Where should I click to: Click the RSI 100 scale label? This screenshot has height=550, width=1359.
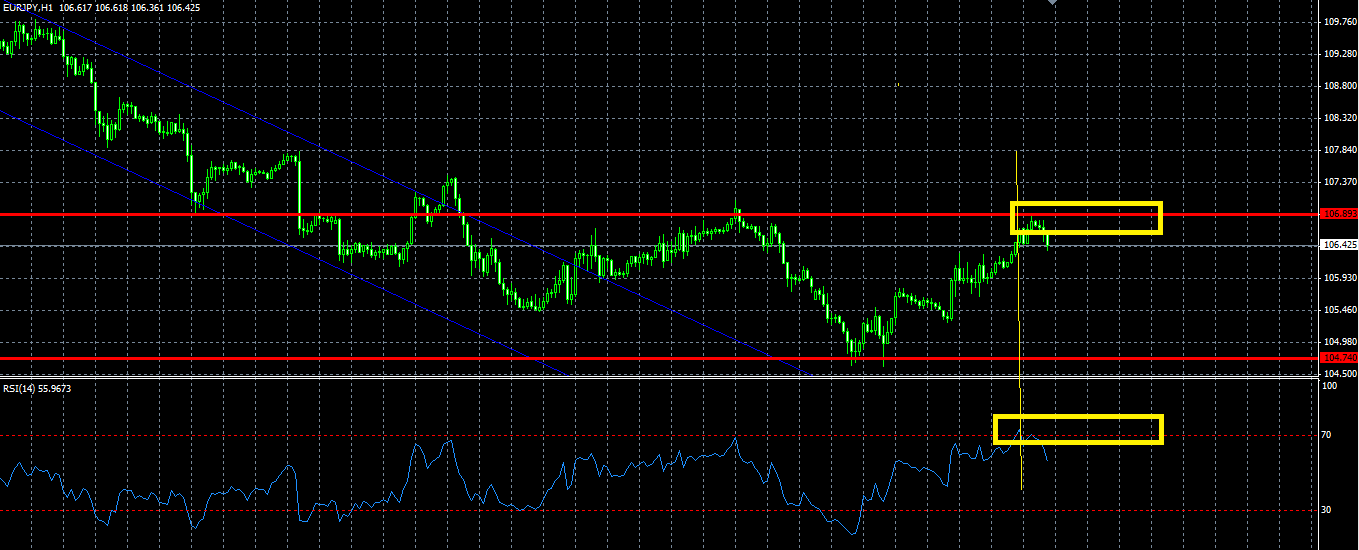click(x=1330, y=385)
